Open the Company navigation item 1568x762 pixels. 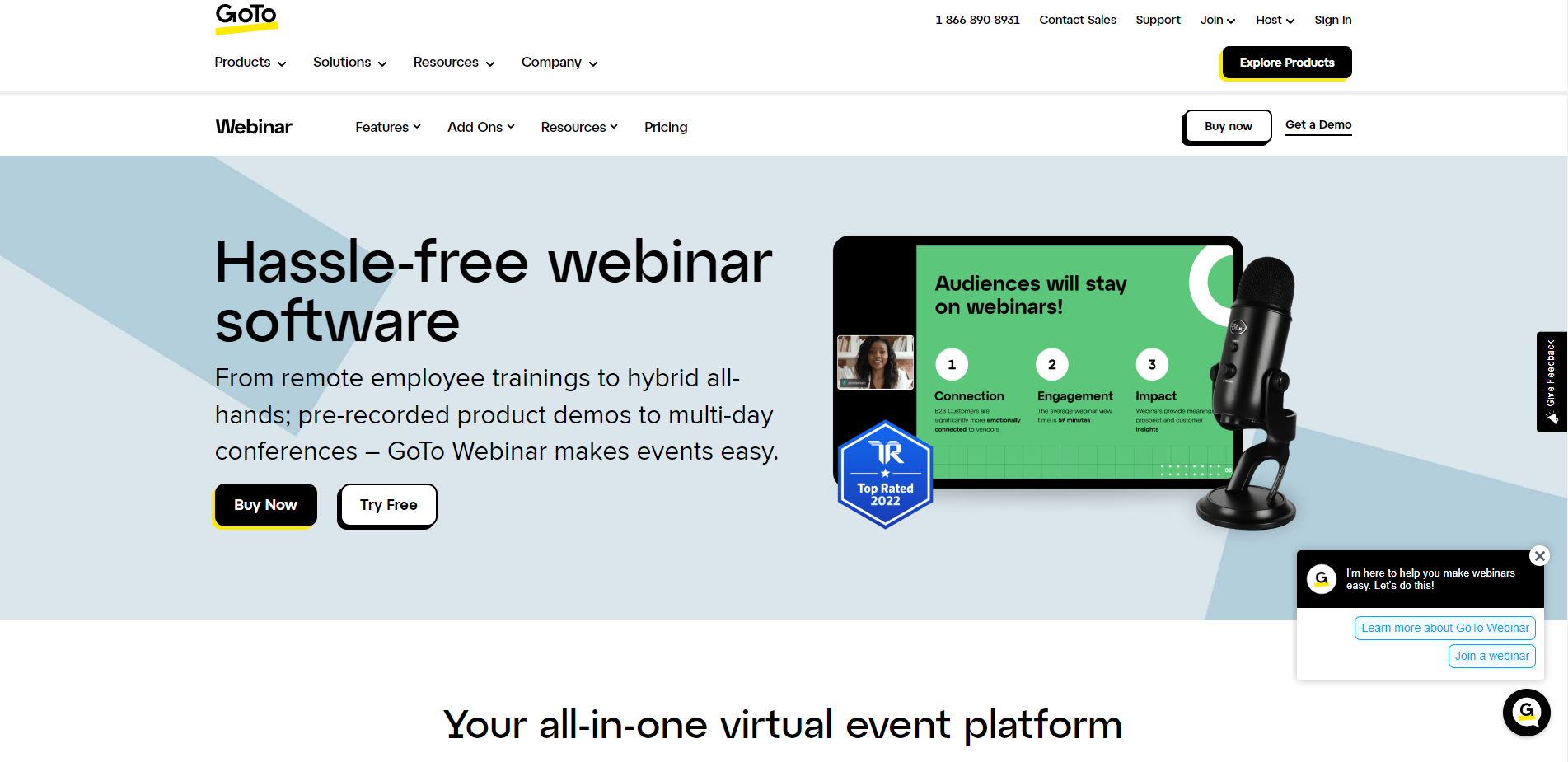[x=559, y=62]
